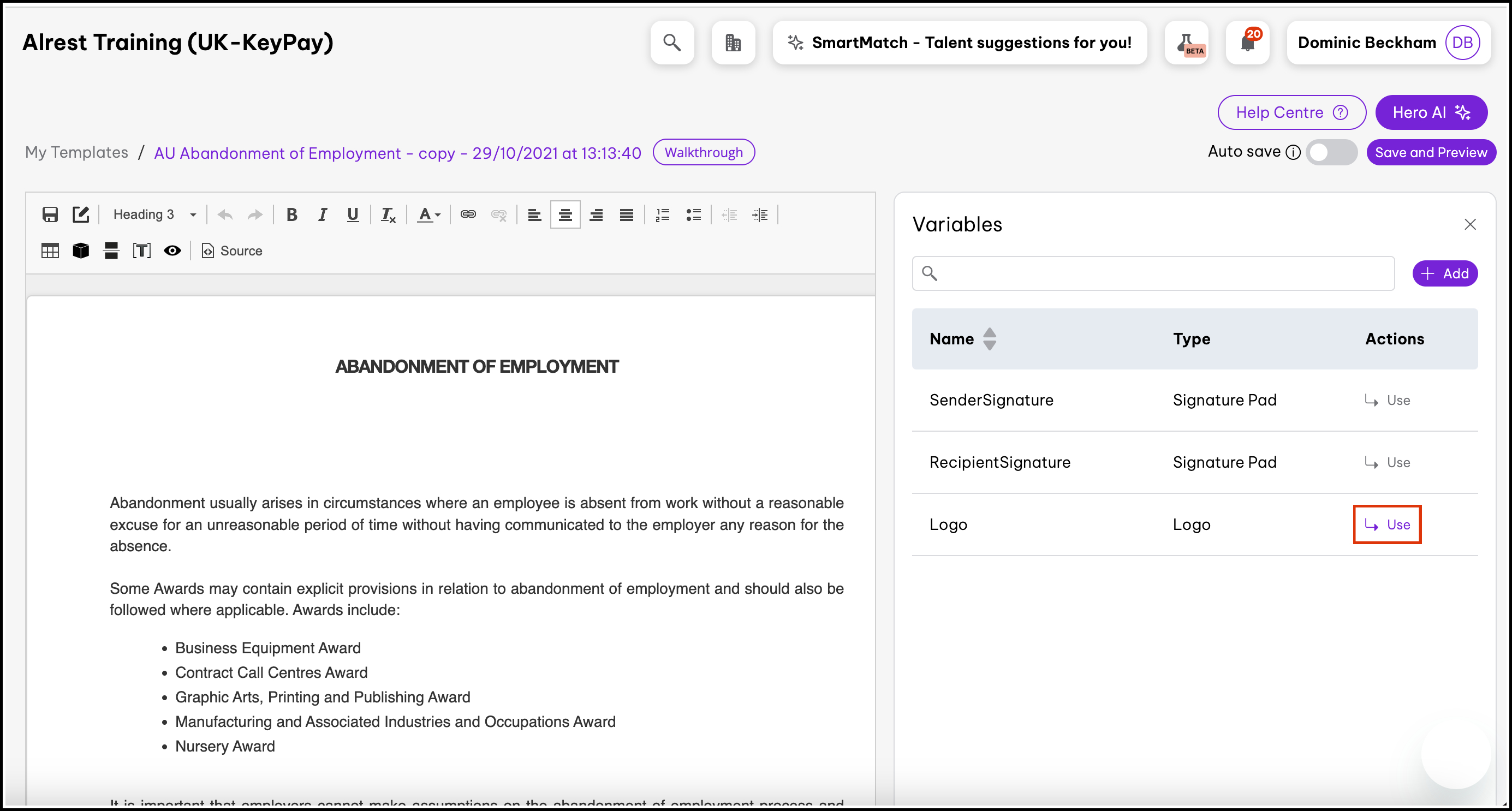Insert a link with chain icon

click(468, 215)
